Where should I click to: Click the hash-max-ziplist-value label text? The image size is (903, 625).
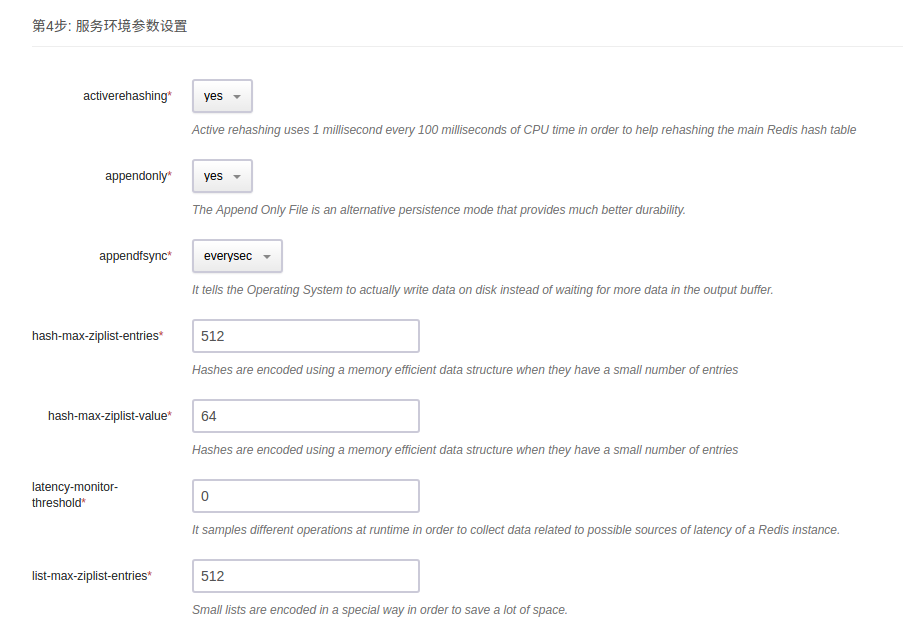tap(108, 416)
